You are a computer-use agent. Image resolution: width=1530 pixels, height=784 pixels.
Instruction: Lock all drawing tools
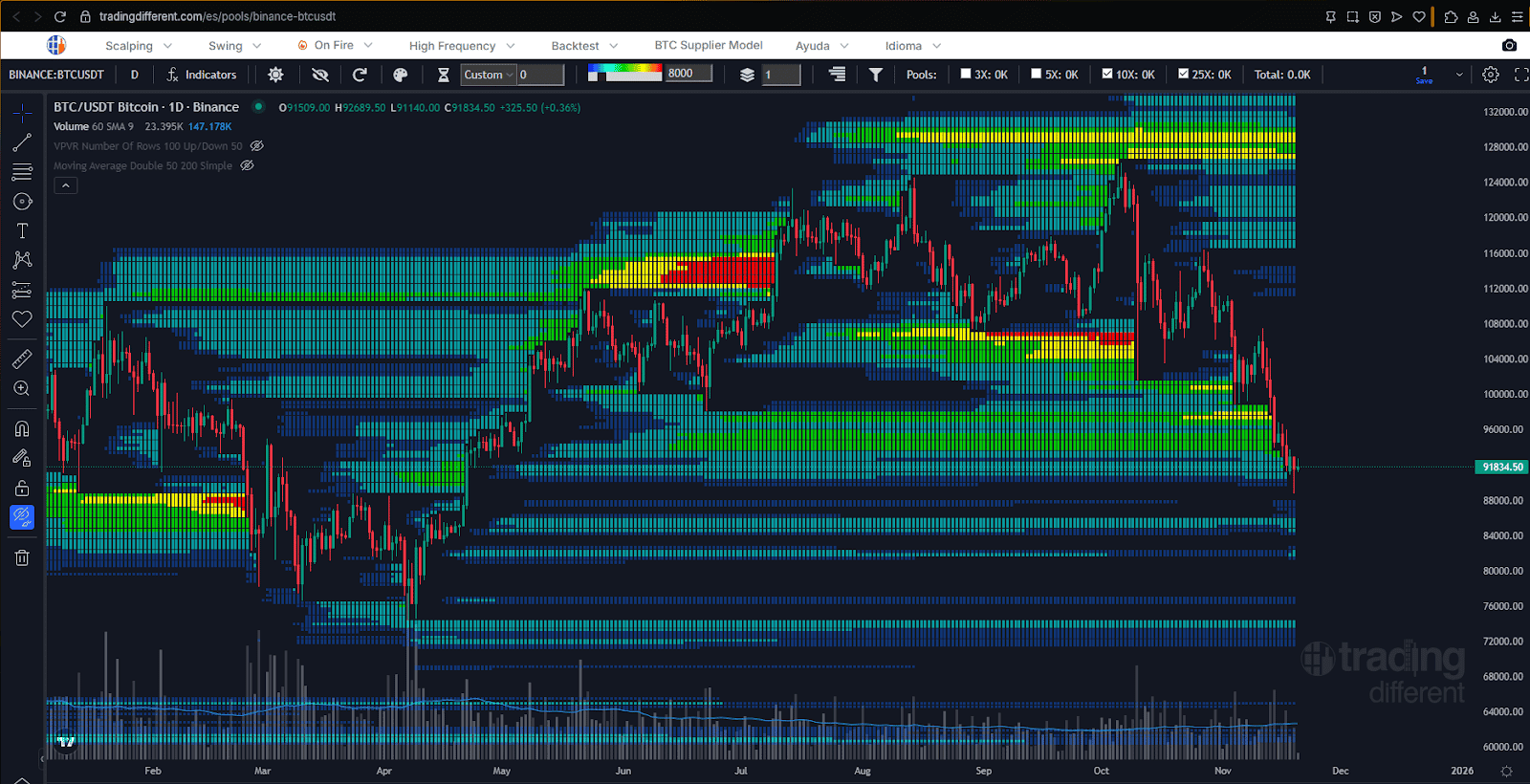pyautogui.click(x=22, y=488)
